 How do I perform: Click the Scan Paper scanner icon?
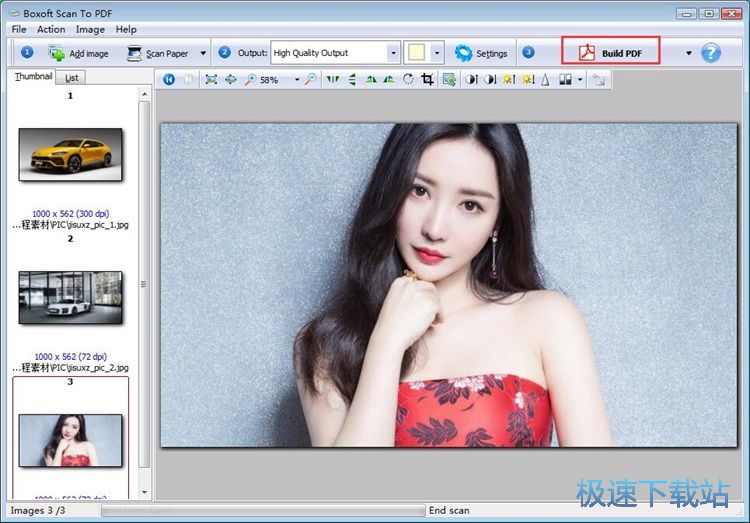[134, 53]
